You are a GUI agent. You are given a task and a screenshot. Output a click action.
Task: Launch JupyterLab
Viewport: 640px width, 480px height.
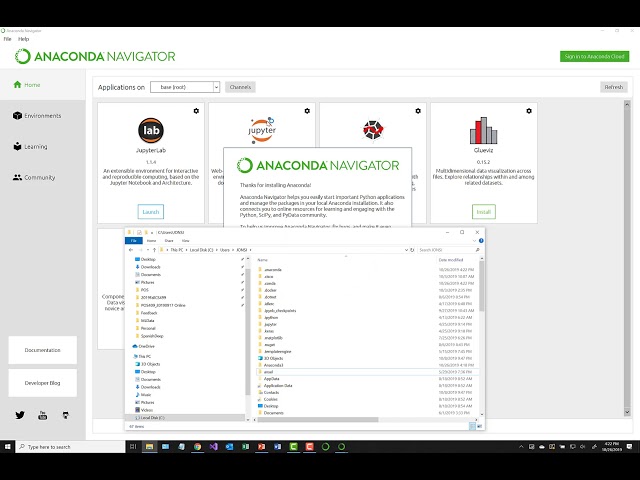click(151, 212)
